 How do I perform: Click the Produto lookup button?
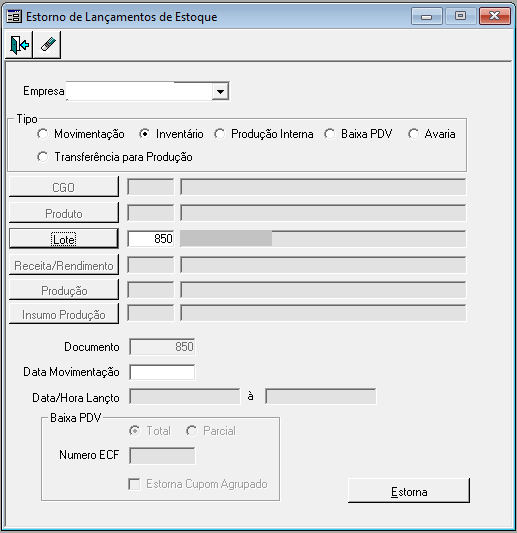click(x=64, y=213)
